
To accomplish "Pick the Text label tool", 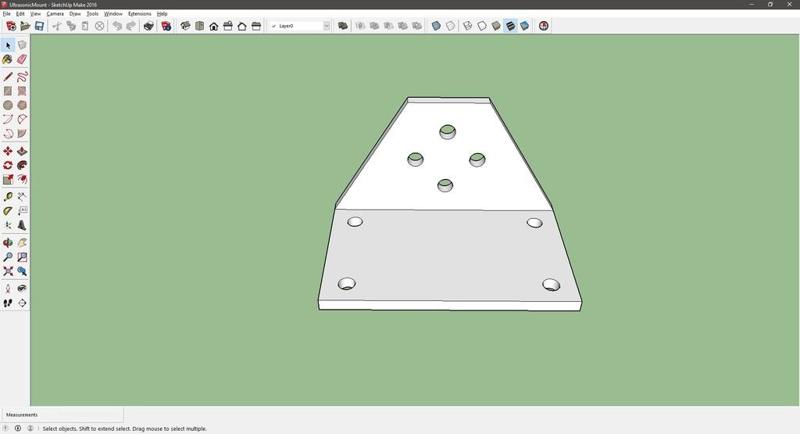I will tap(22, 211).
